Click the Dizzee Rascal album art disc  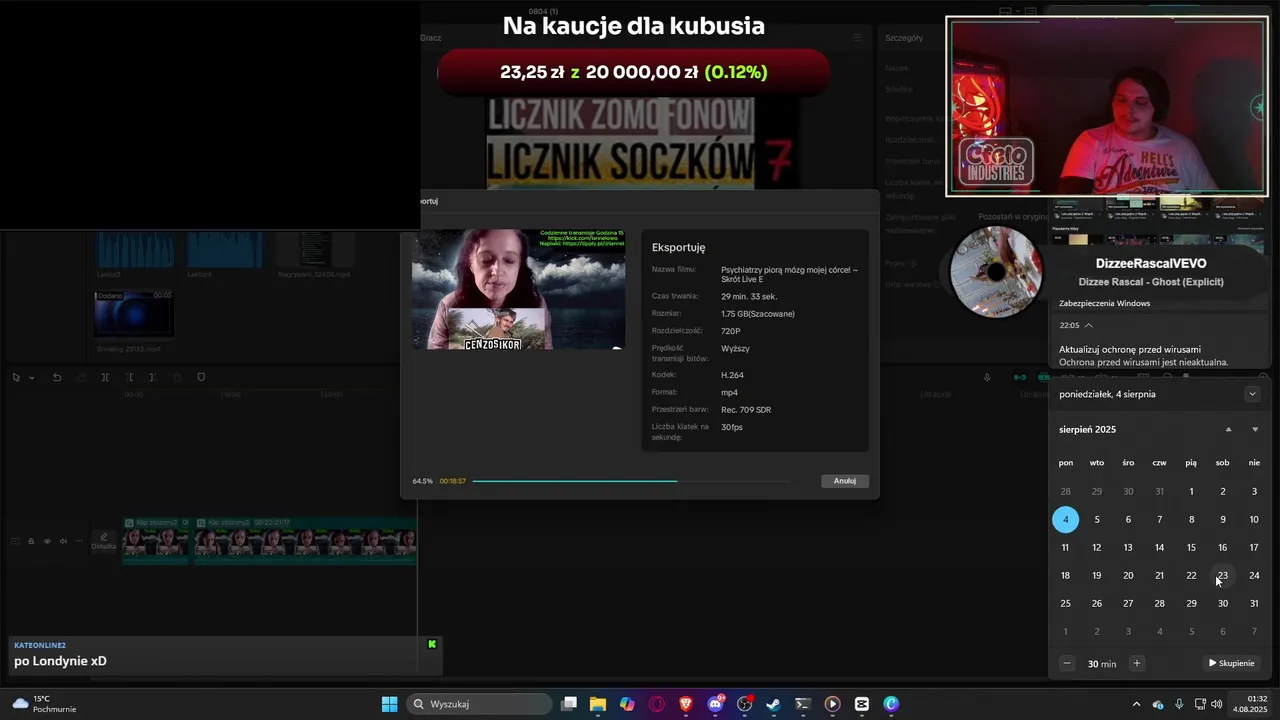(x=996, y=272)
